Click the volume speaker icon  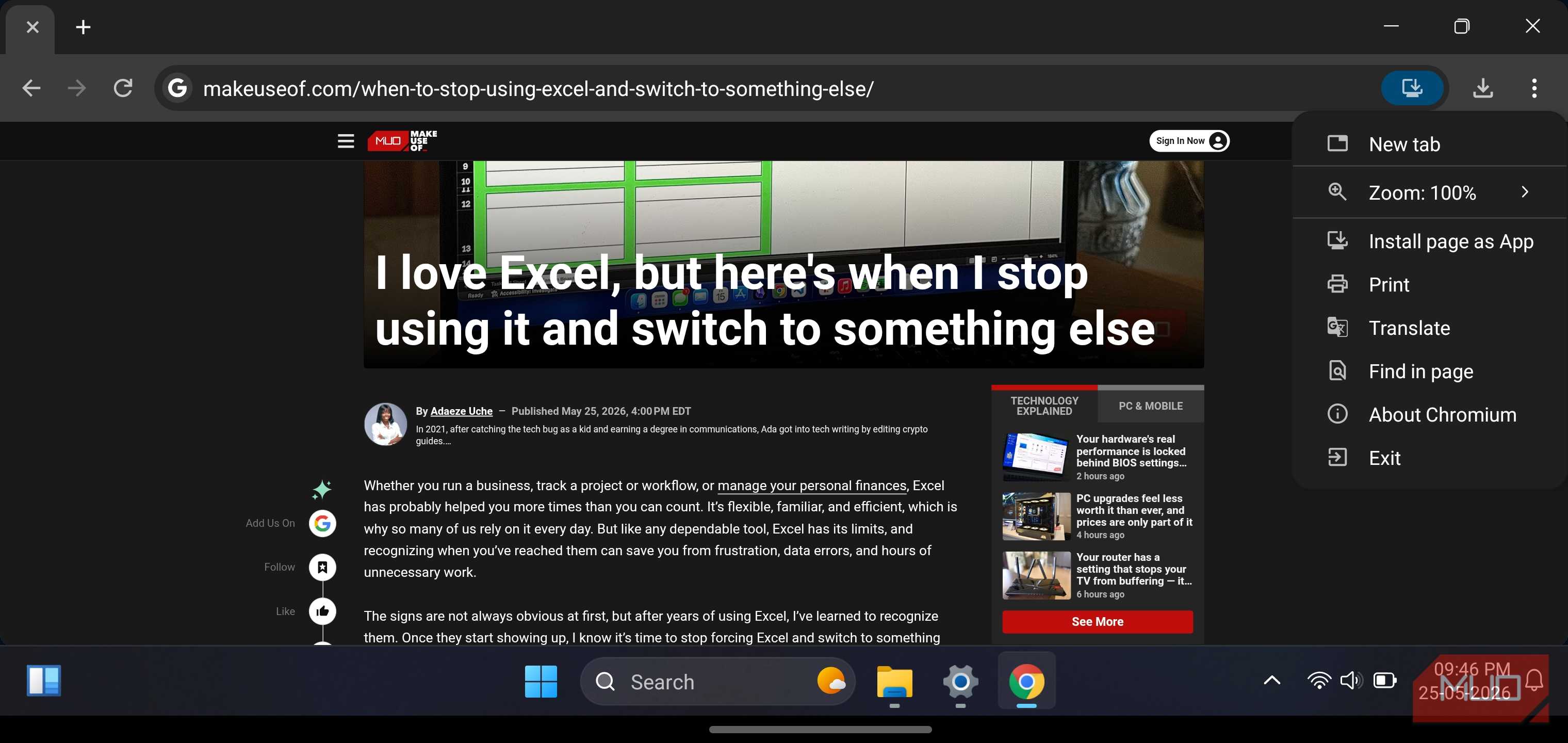1351,681
